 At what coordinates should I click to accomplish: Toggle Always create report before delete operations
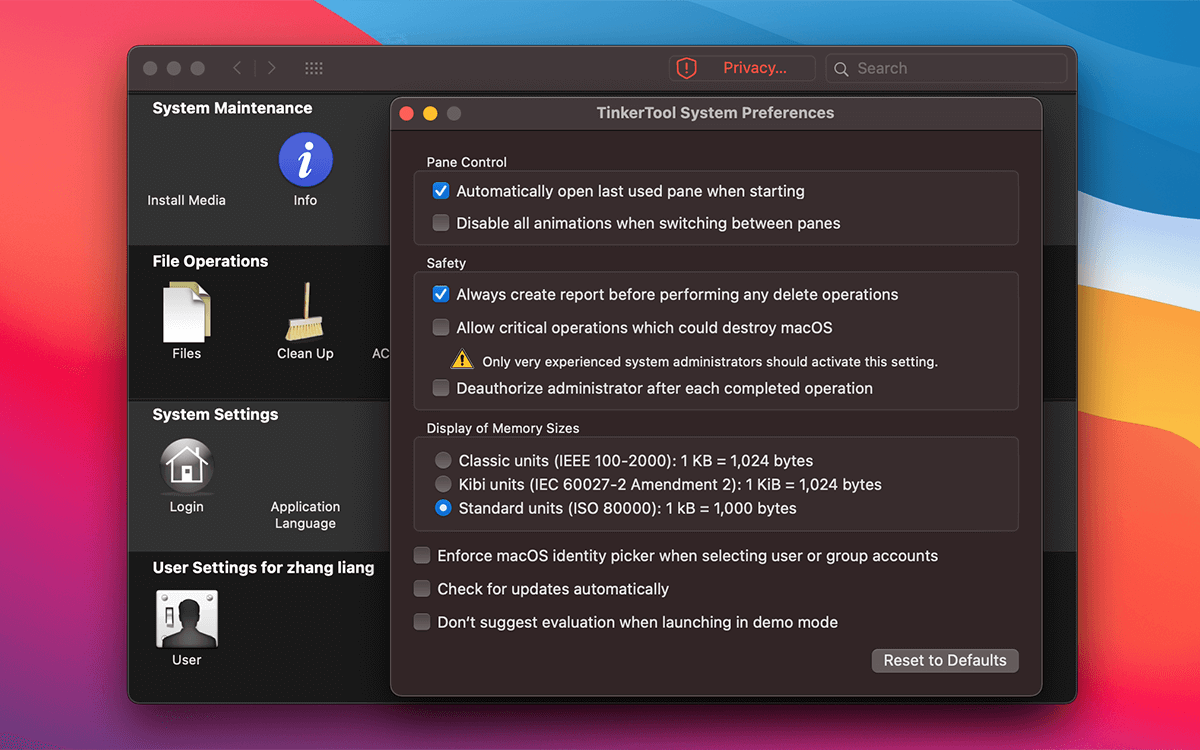[441, 295]
